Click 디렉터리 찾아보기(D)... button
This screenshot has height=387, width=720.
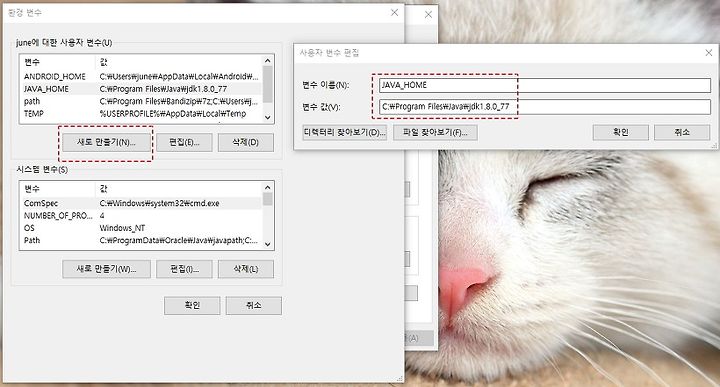click(344, 132)
